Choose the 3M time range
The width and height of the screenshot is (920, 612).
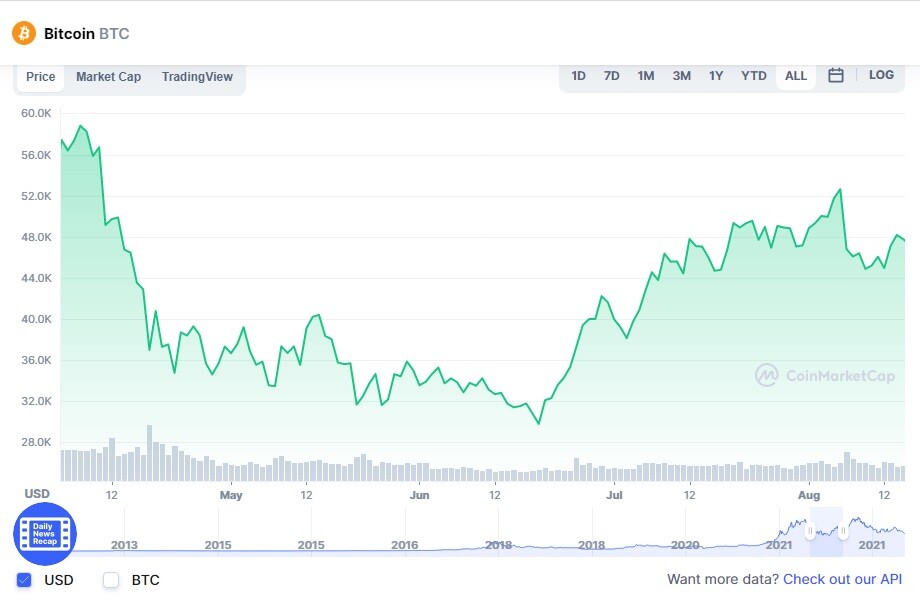[x=681, y=76]
